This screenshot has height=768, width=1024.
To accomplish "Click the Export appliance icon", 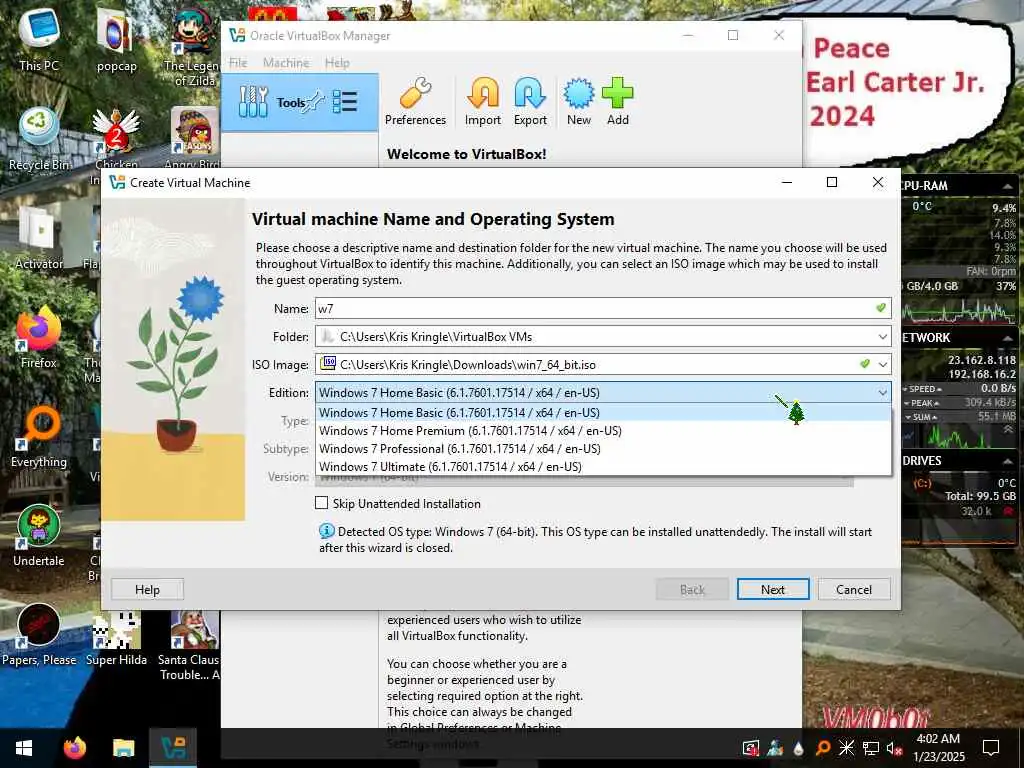I will point(530,102).
